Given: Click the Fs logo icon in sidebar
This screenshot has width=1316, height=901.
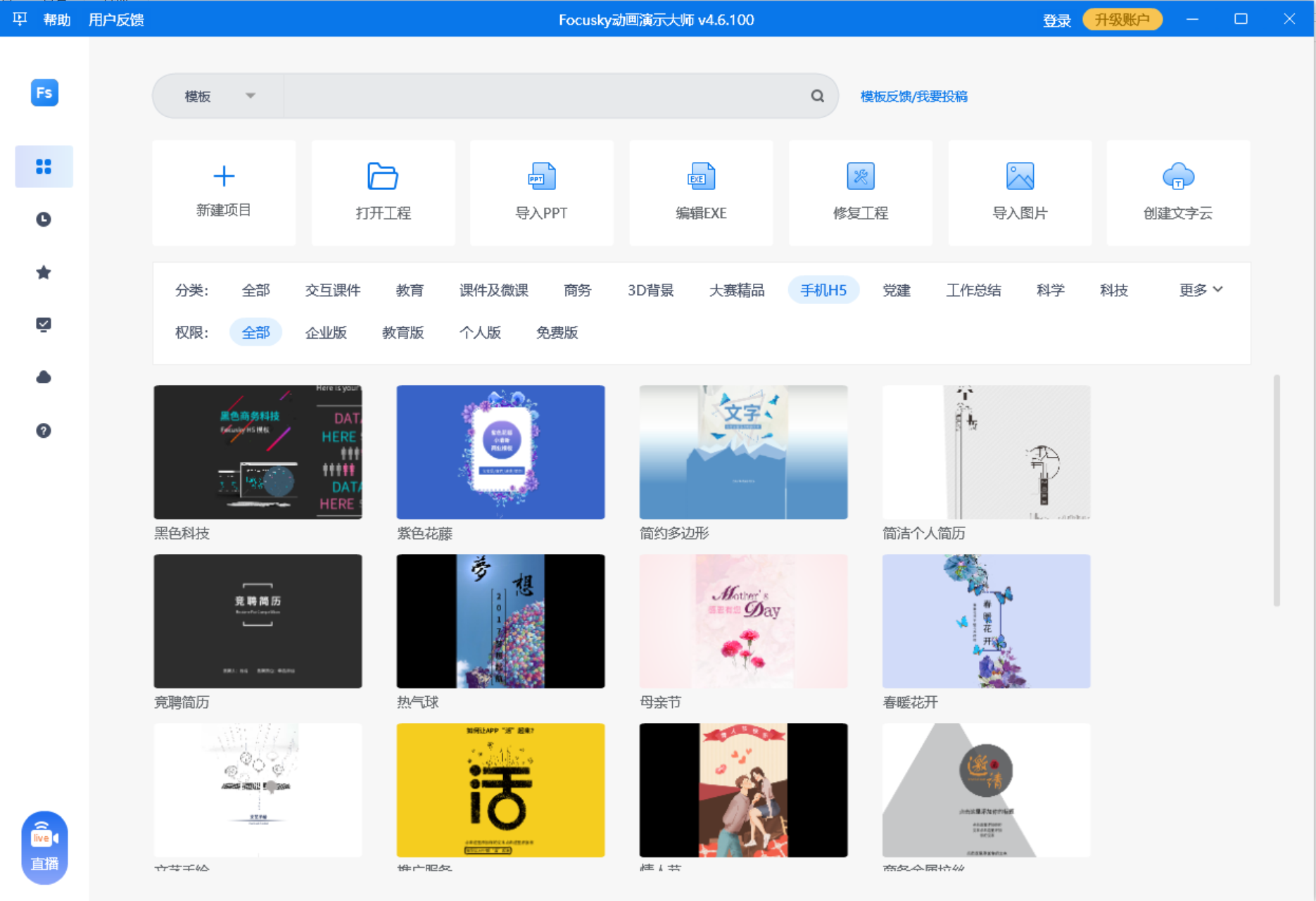Looking at the screenshot, I should [44, 93].
